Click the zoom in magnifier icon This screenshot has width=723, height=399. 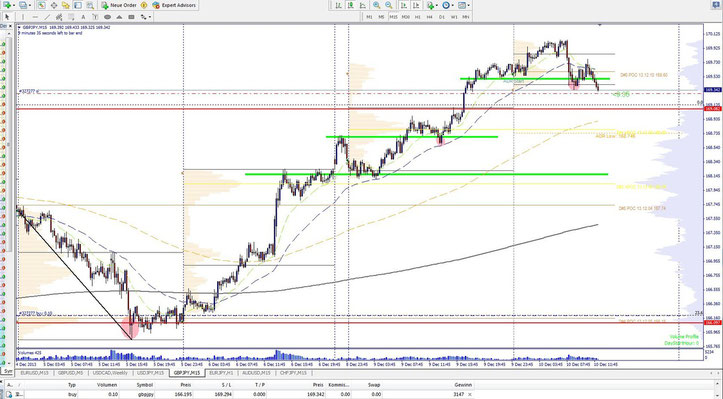377,5
